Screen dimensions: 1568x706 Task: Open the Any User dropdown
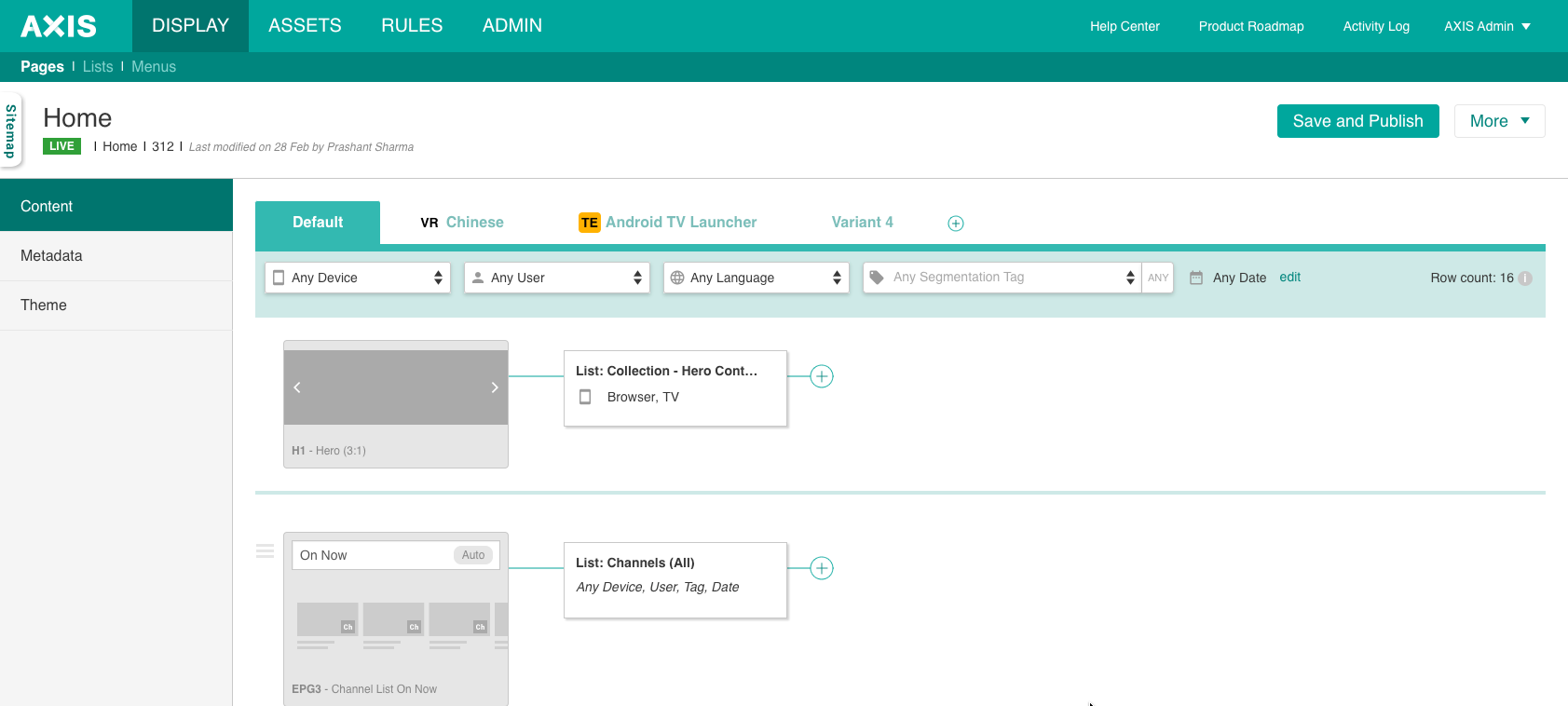[557, 278]
